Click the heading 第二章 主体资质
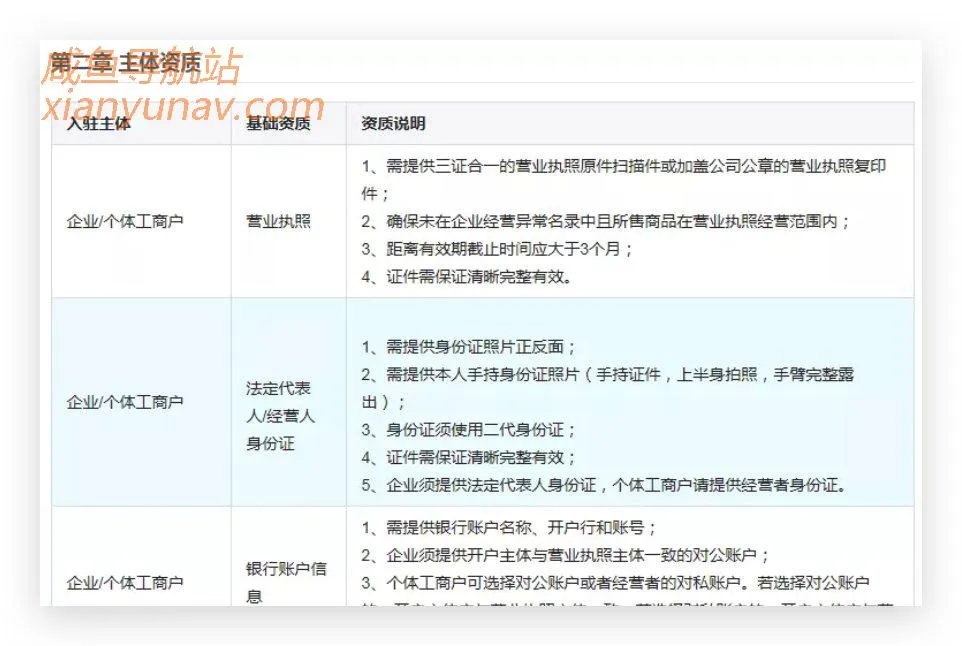 [120, 60]
